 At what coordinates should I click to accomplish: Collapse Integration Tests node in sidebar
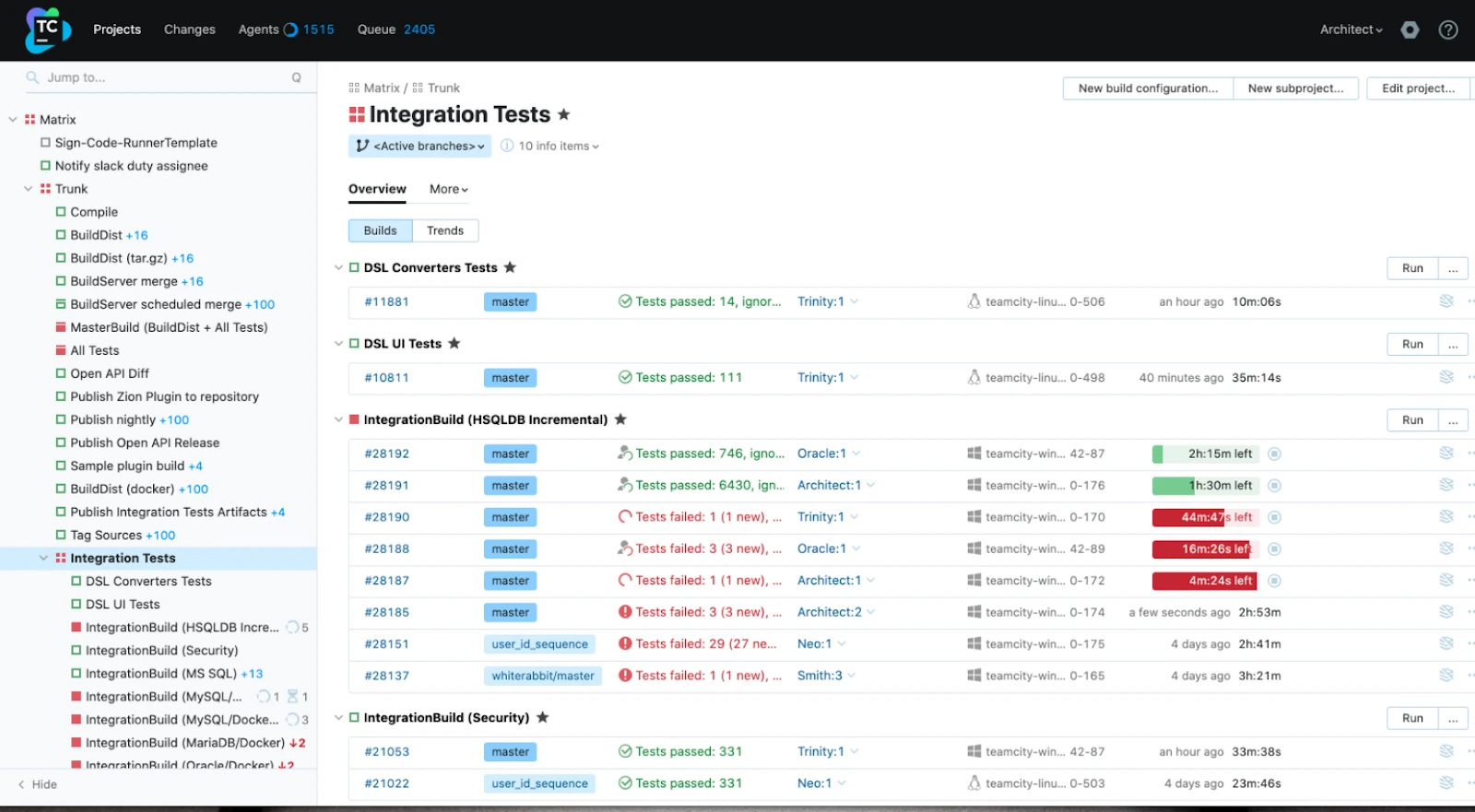(x=43, y=559)
